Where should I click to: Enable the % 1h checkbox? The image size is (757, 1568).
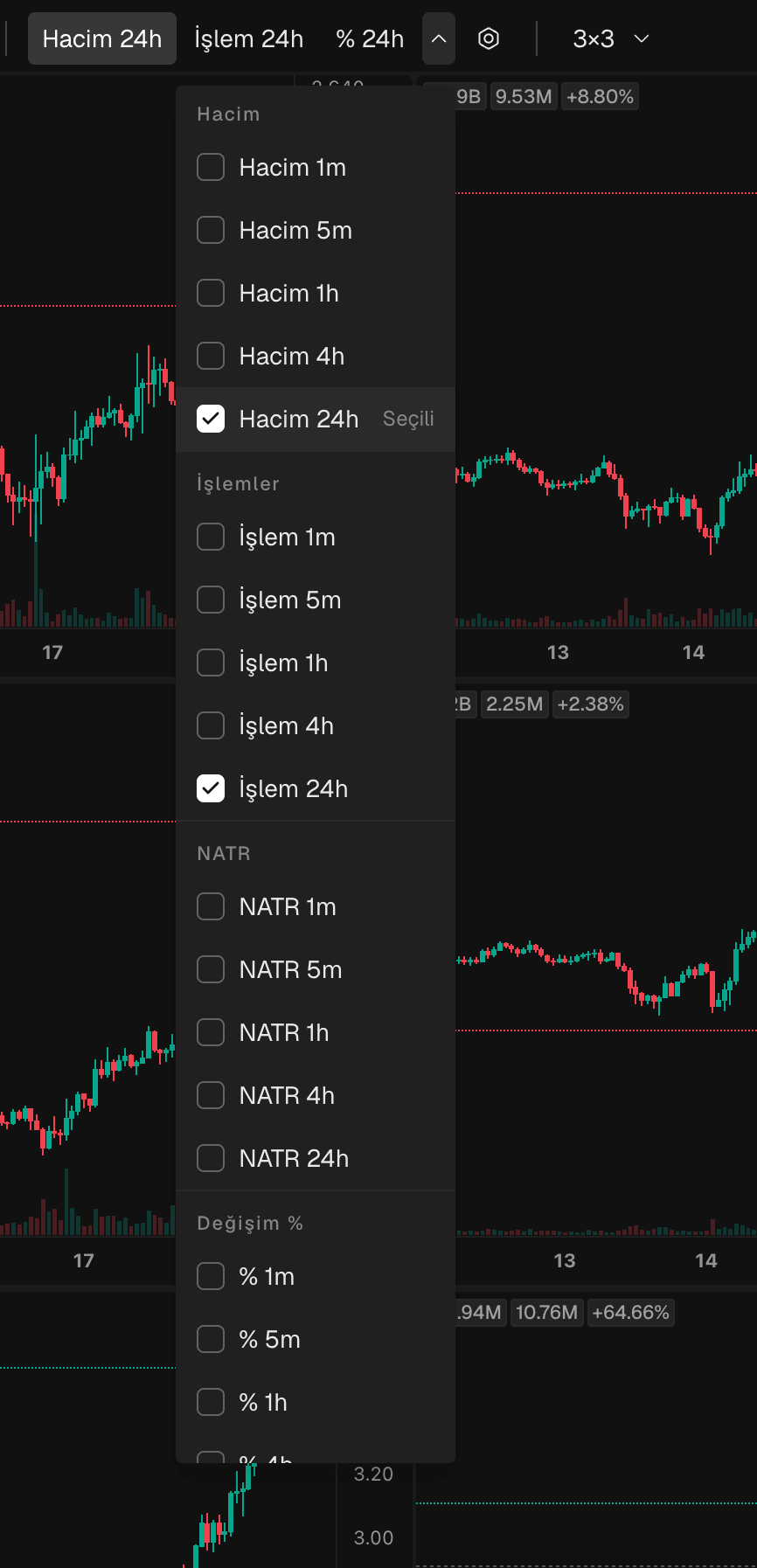pyautogui.click(x=211, y=1402)
